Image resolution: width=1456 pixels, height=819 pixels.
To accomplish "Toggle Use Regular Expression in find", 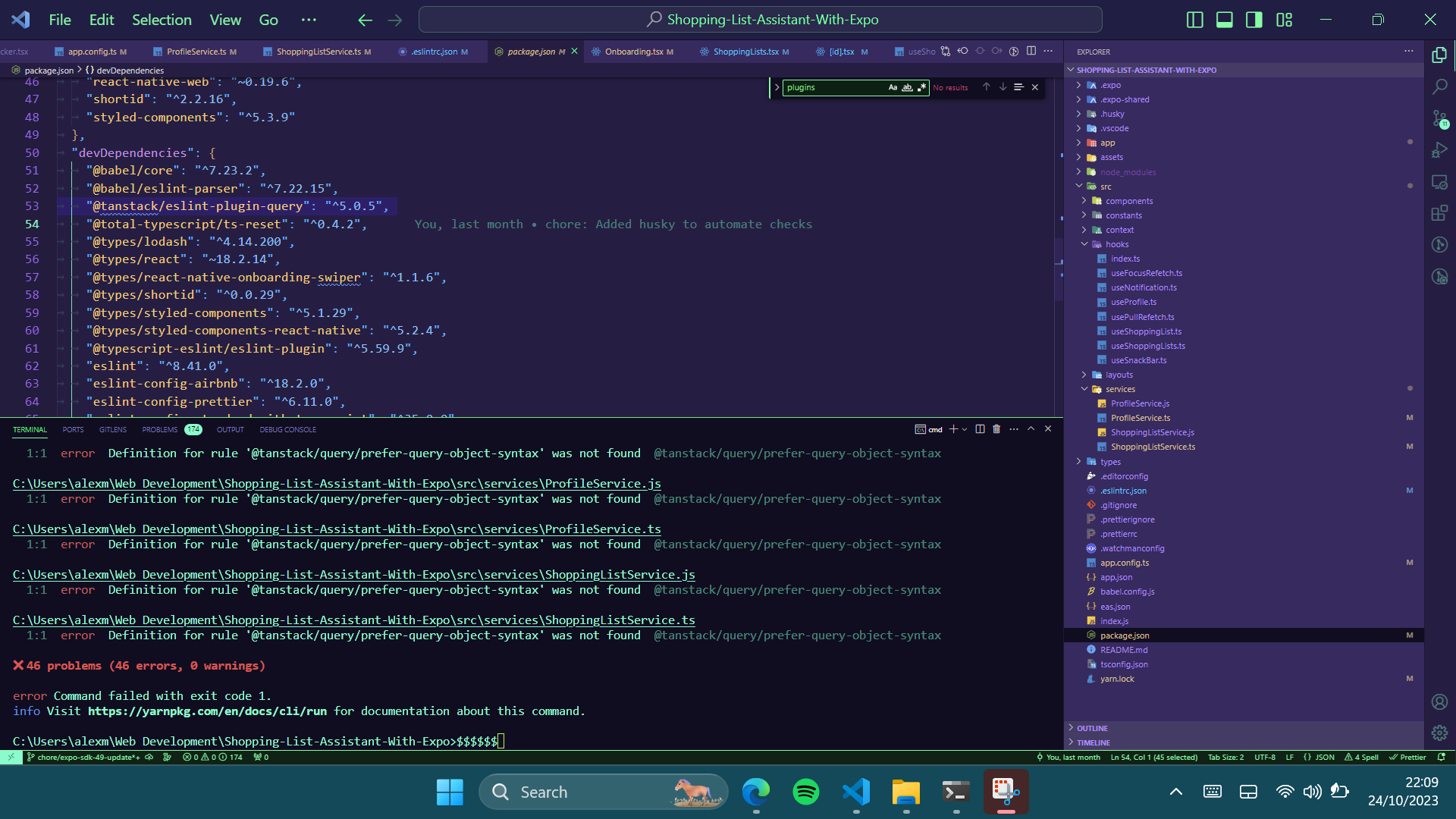I will [x=921, y=88].
